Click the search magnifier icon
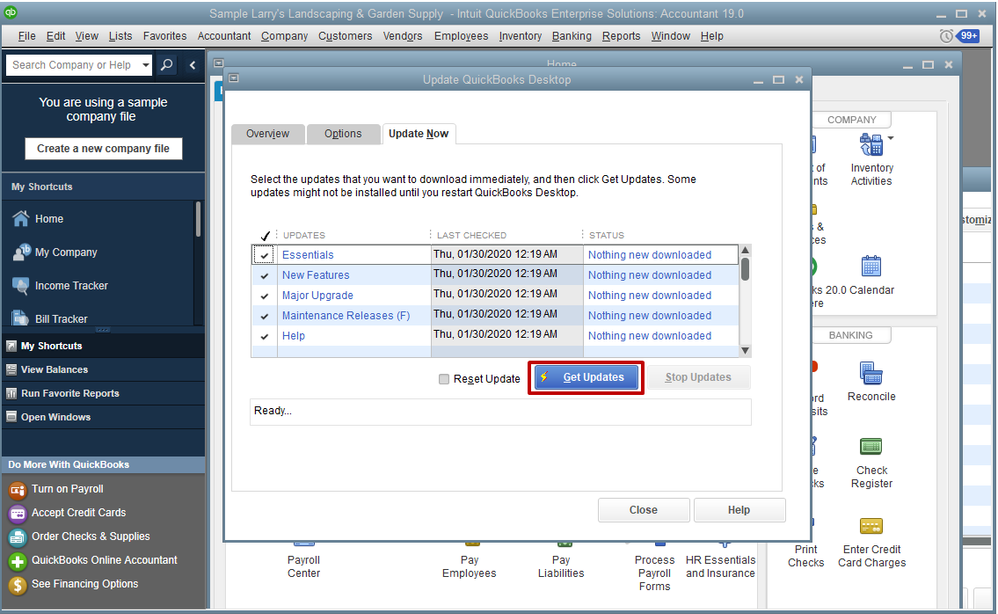 [167, 65]
